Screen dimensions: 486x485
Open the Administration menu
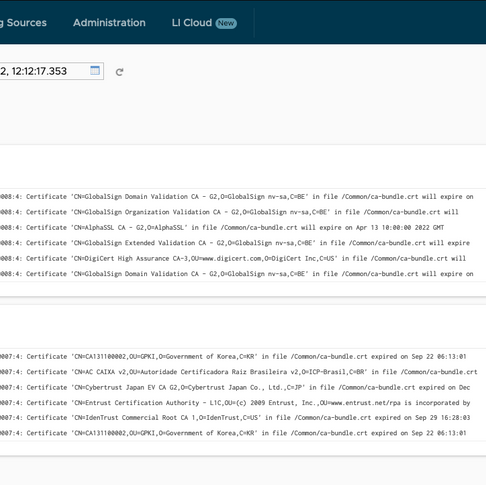[109, 23]
